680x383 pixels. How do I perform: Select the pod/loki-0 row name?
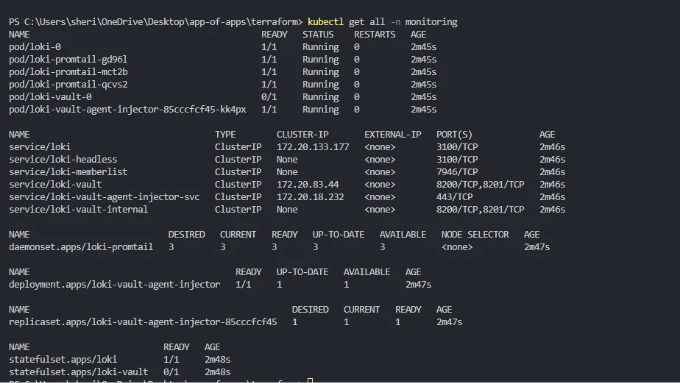35,47
